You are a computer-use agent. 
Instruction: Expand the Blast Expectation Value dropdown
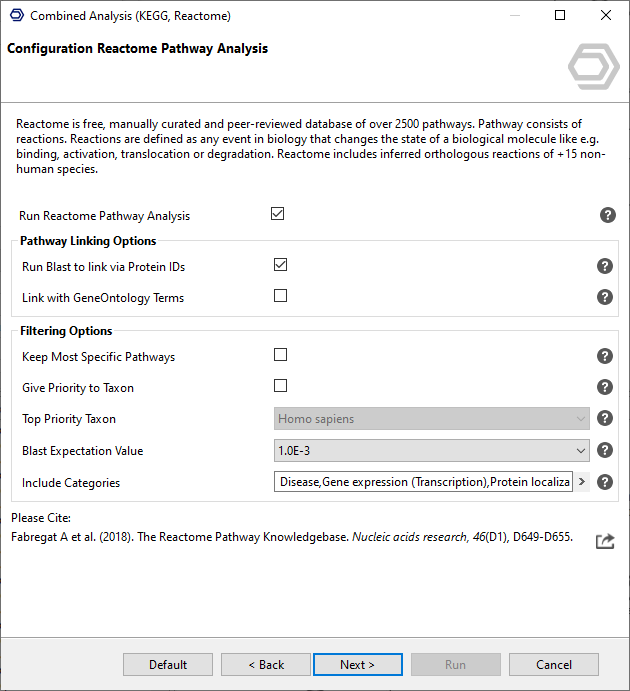pos(581,450)
